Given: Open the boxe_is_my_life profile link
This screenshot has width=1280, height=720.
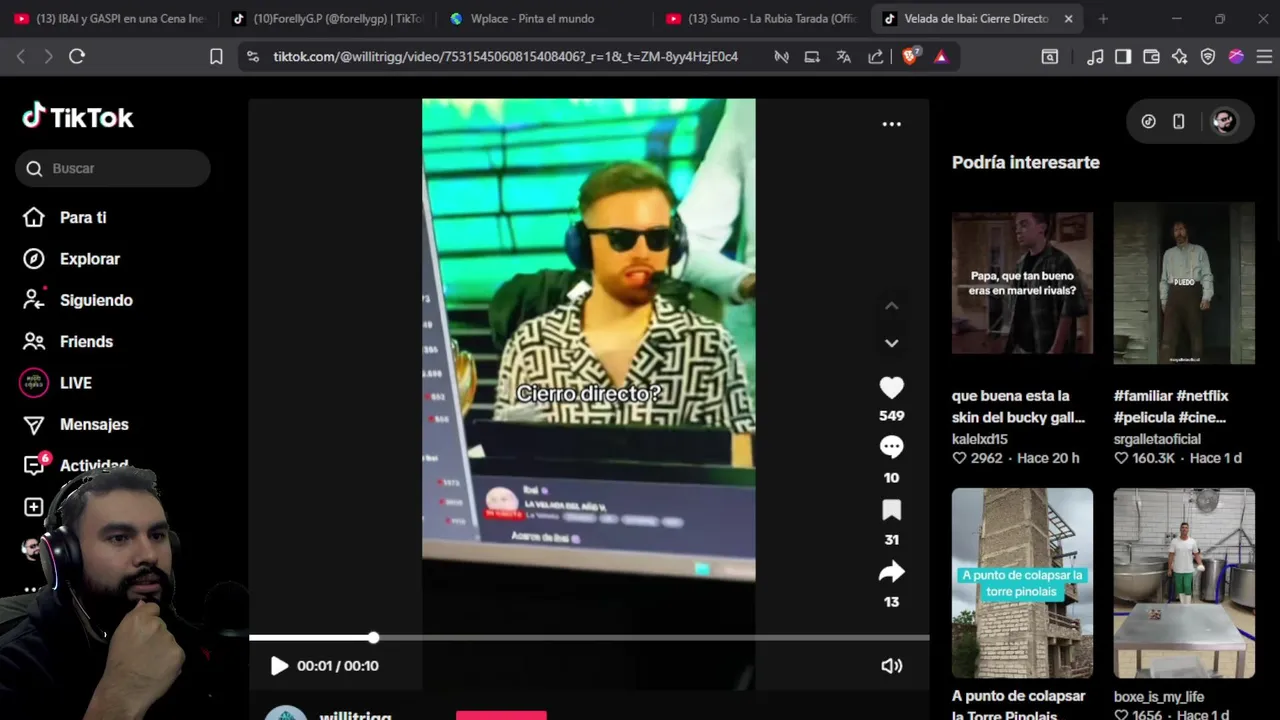Looking at the screenshot, I should (1159, 697).
